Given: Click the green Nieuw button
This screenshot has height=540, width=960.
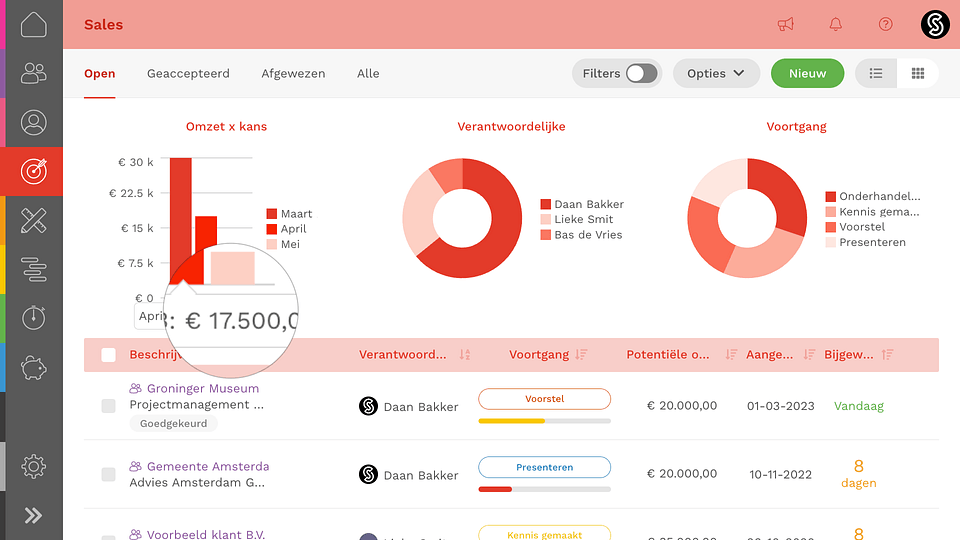Looking at the screenshot, I should coord(808,73).
